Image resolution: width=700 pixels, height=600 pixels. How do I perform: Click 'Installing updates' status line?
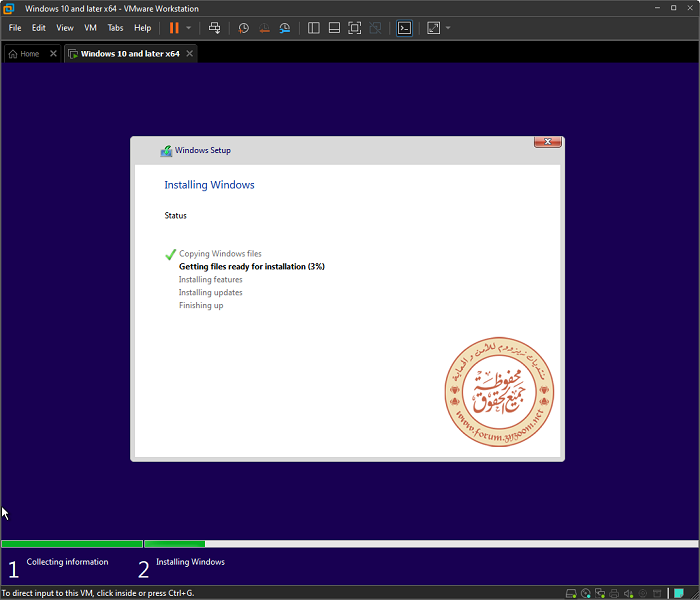coord(211,292)
